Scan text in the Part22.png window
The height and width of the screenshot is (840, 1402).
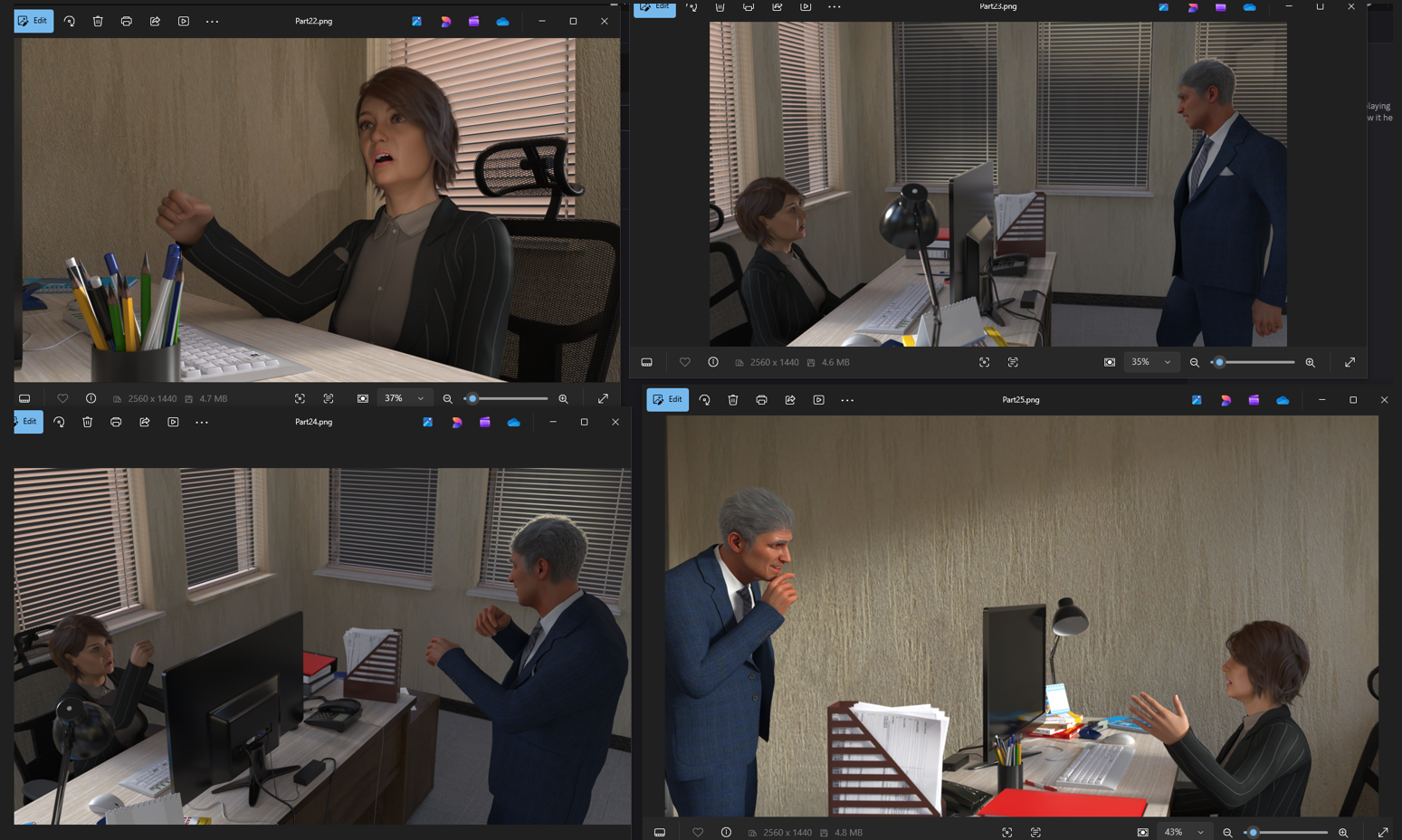click(329, 398)
